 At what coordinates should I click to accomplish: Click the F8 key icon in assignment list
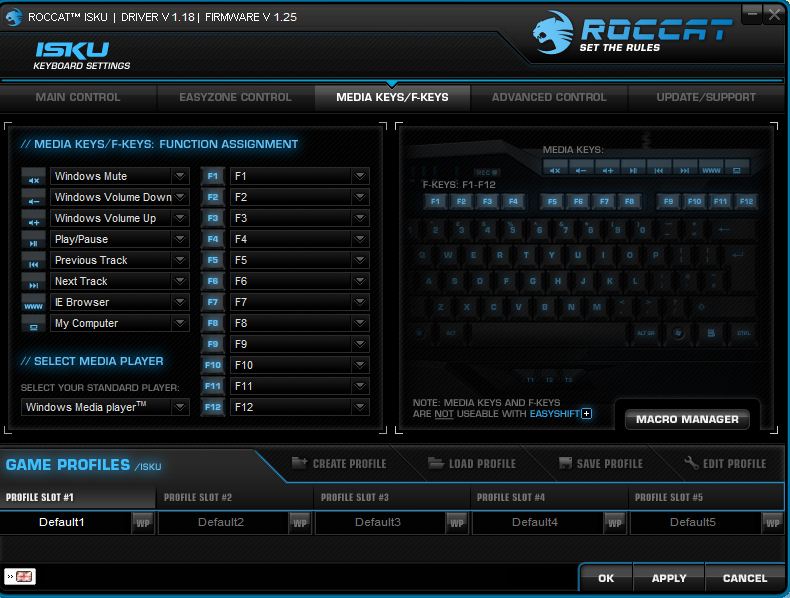[213, 323]
